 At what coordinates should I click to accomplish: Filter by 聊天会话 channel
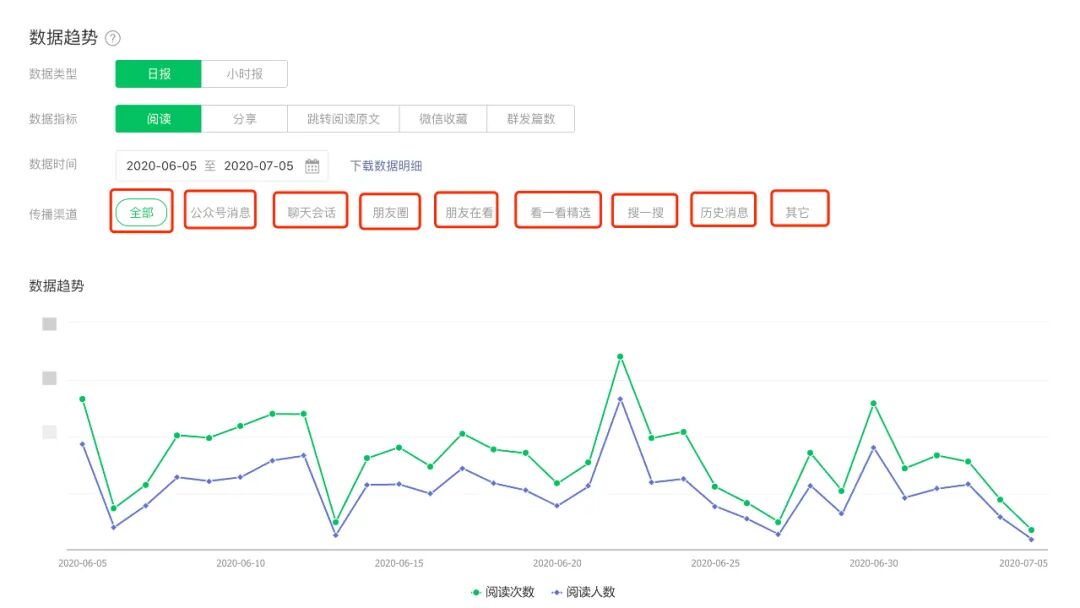(x=311, y=212)
